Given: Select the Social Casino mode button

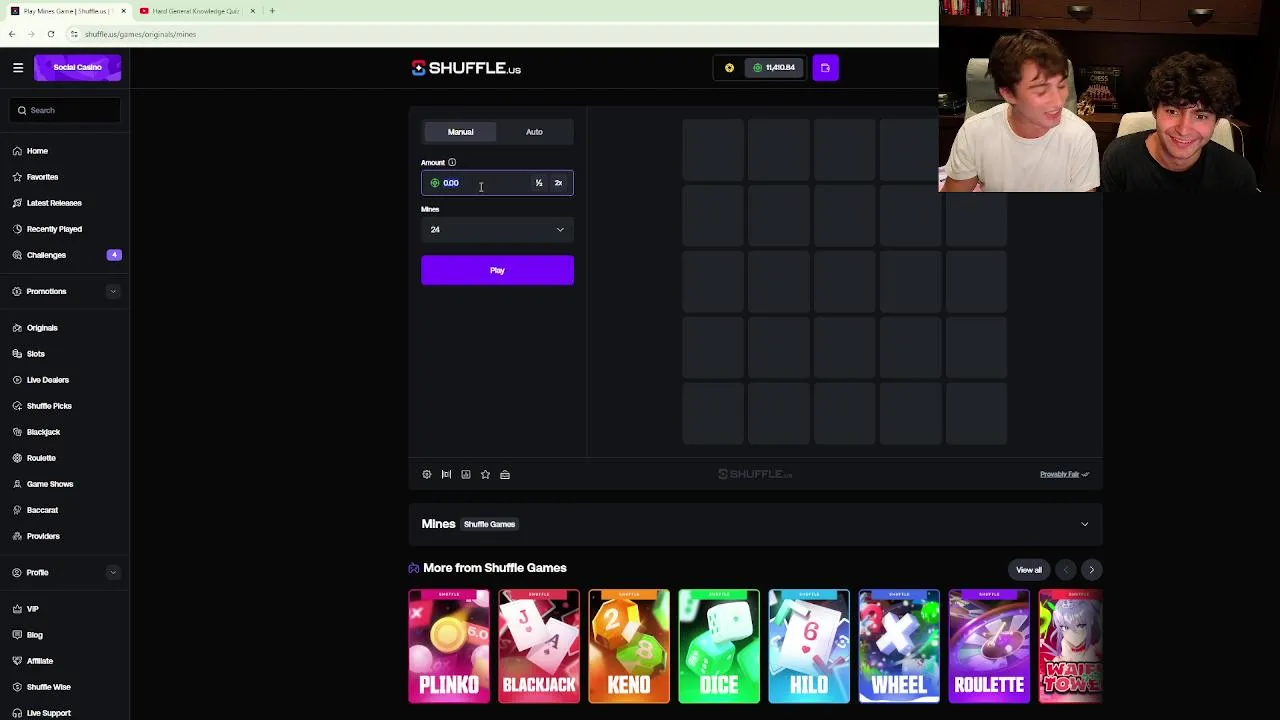Looking at the screenshot, I should point(77,67).
